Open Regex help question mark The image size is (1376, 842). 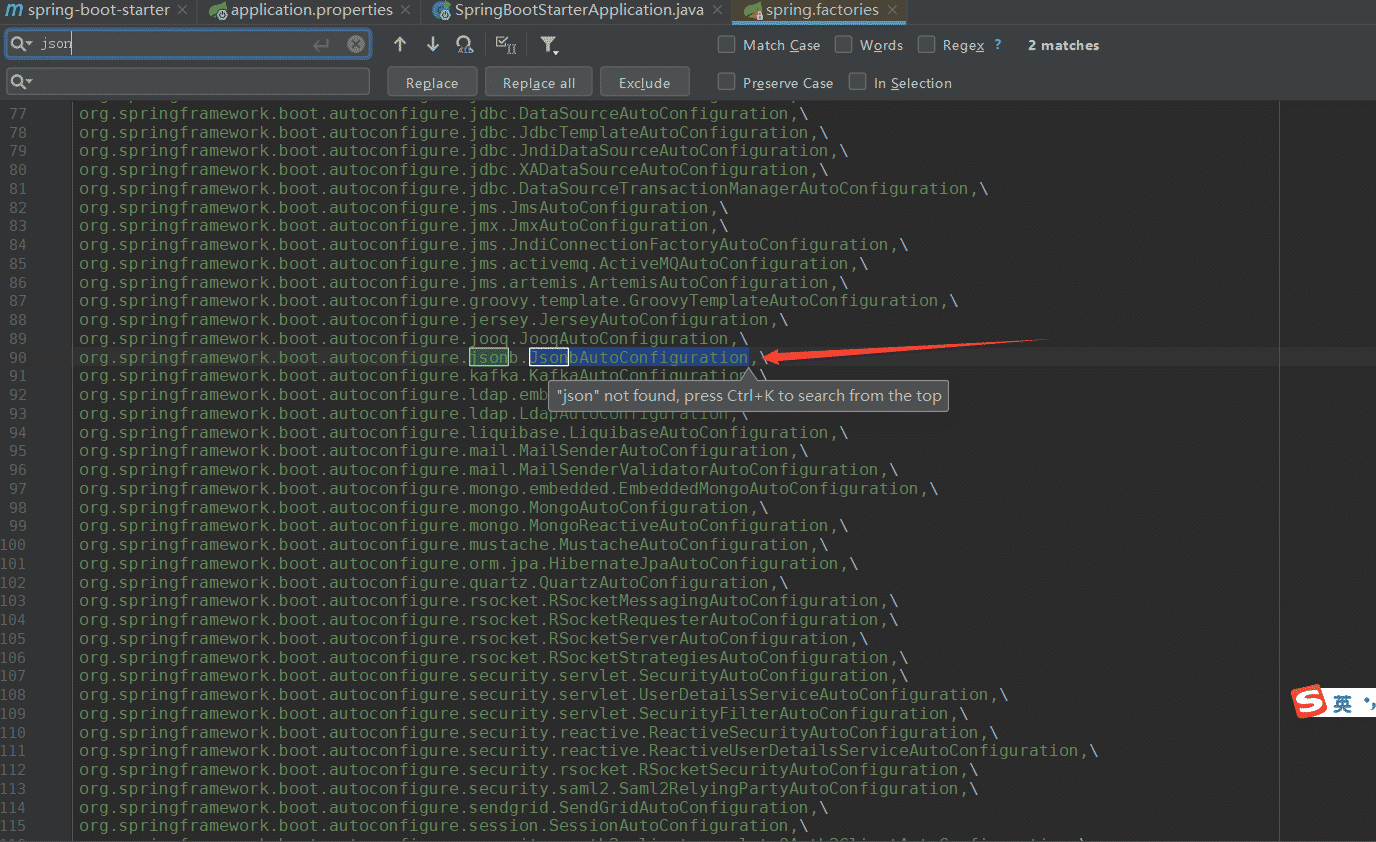click(x=998, y=45)
